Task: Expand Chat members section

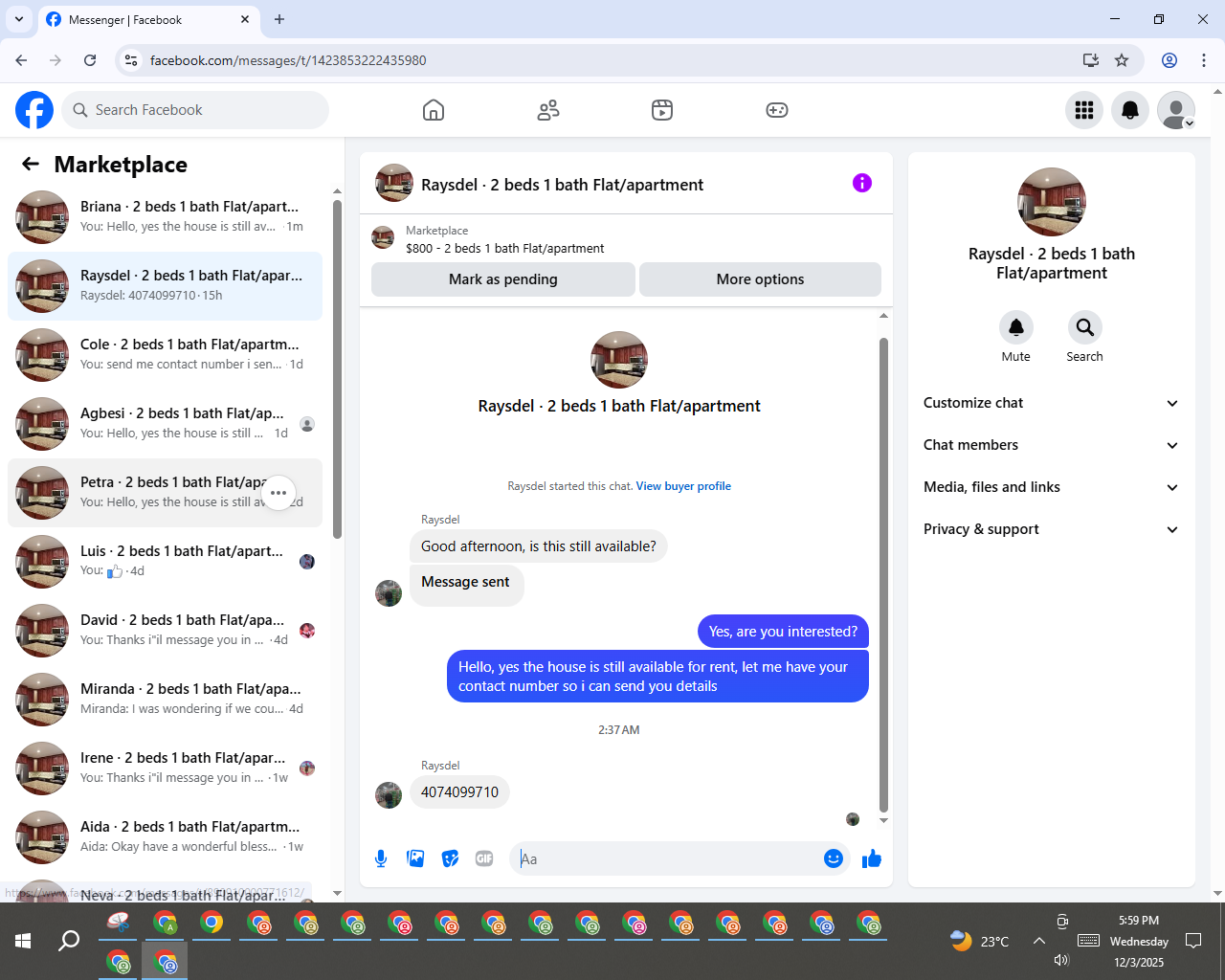Action: tap(1051, 445)
